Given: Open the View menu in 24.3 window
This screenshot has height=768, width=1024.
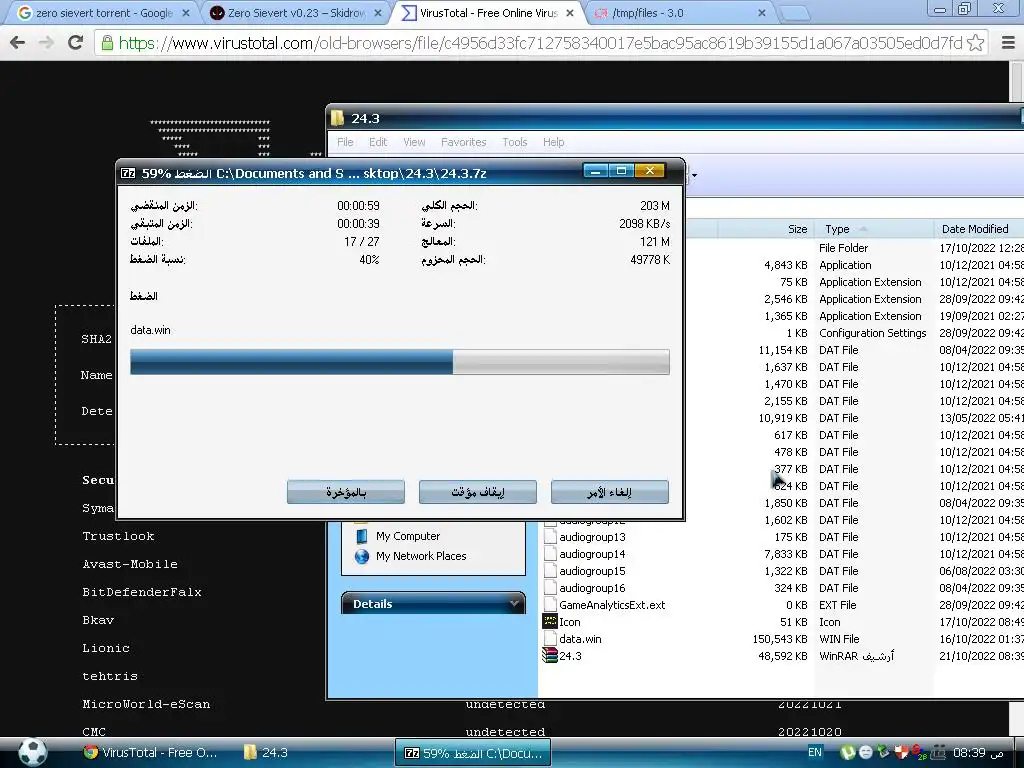Looking at the screenshot, I should [x=414, y=142].
